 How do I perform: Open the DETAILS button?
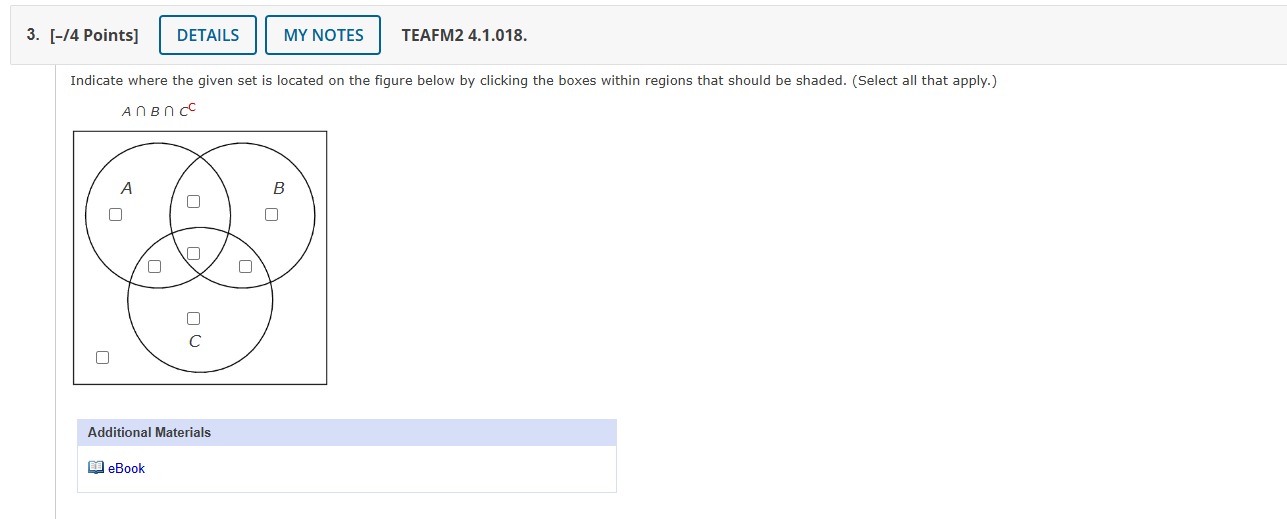[x=208, y=35]
